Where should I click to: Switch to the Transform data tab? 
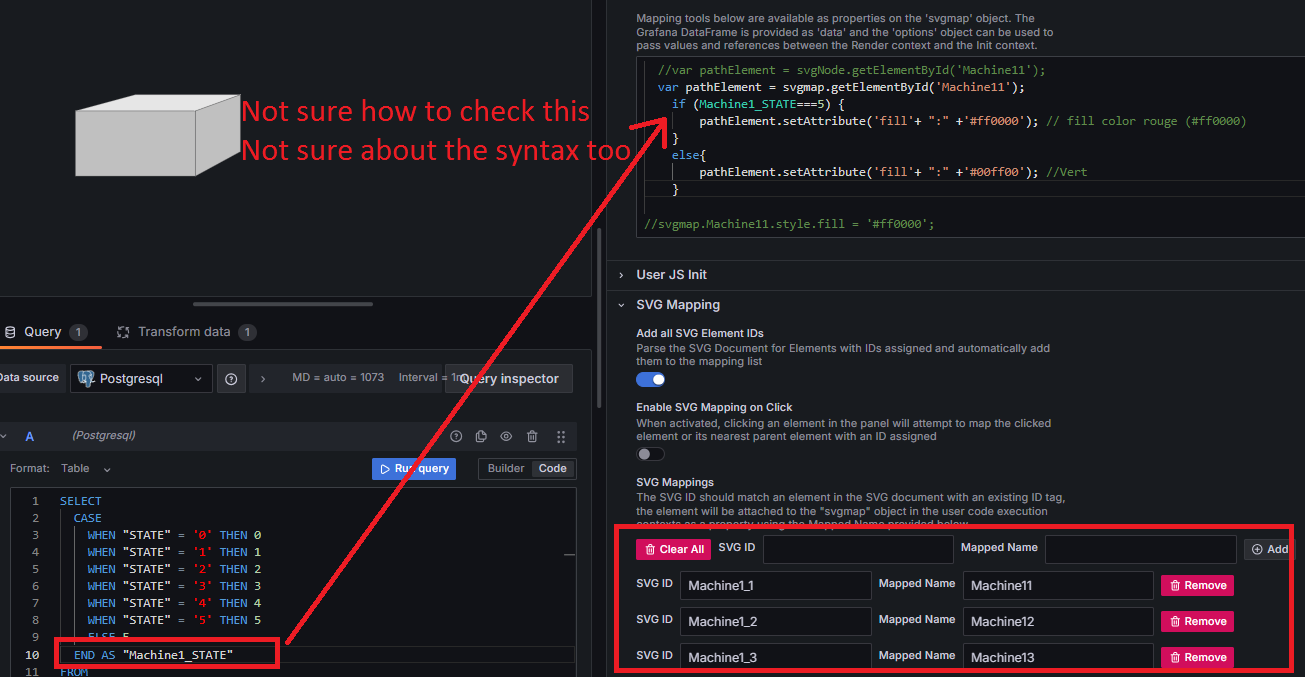188,332
